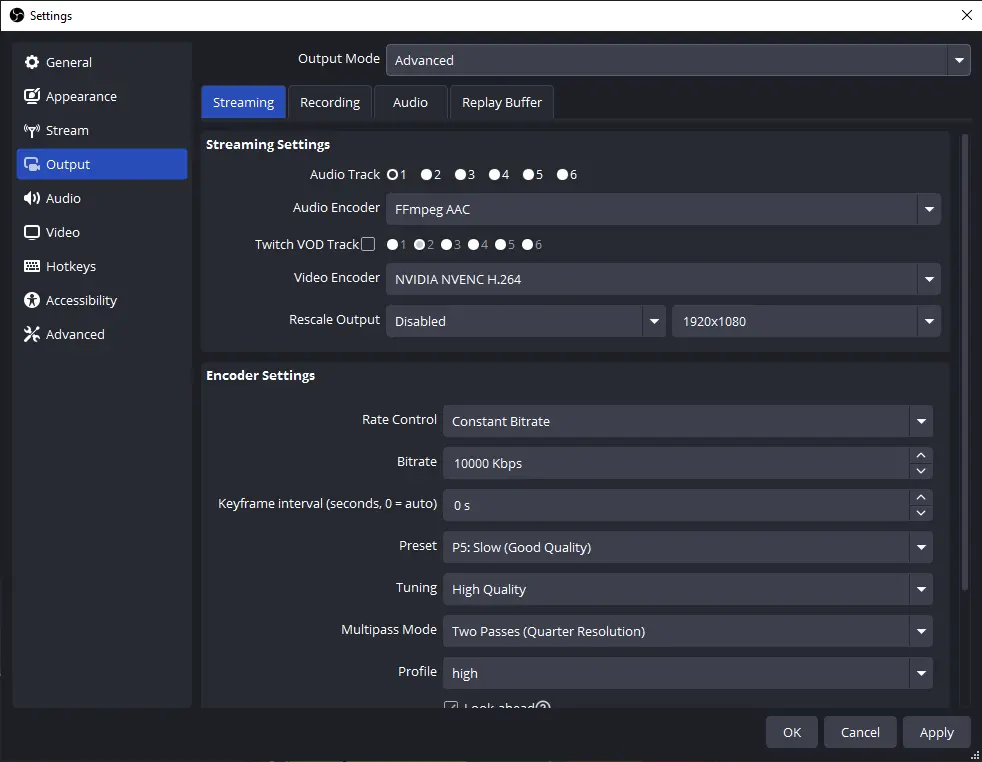982x762 pixels.
Task: Open the Tuning dropdown
Action: tap(688, 589)
